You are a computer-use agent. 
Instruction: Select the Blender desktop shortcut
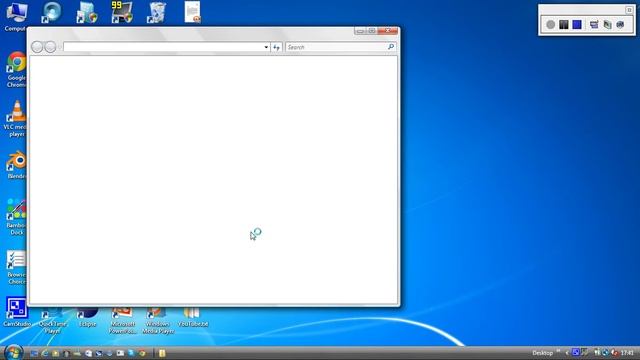16,165
